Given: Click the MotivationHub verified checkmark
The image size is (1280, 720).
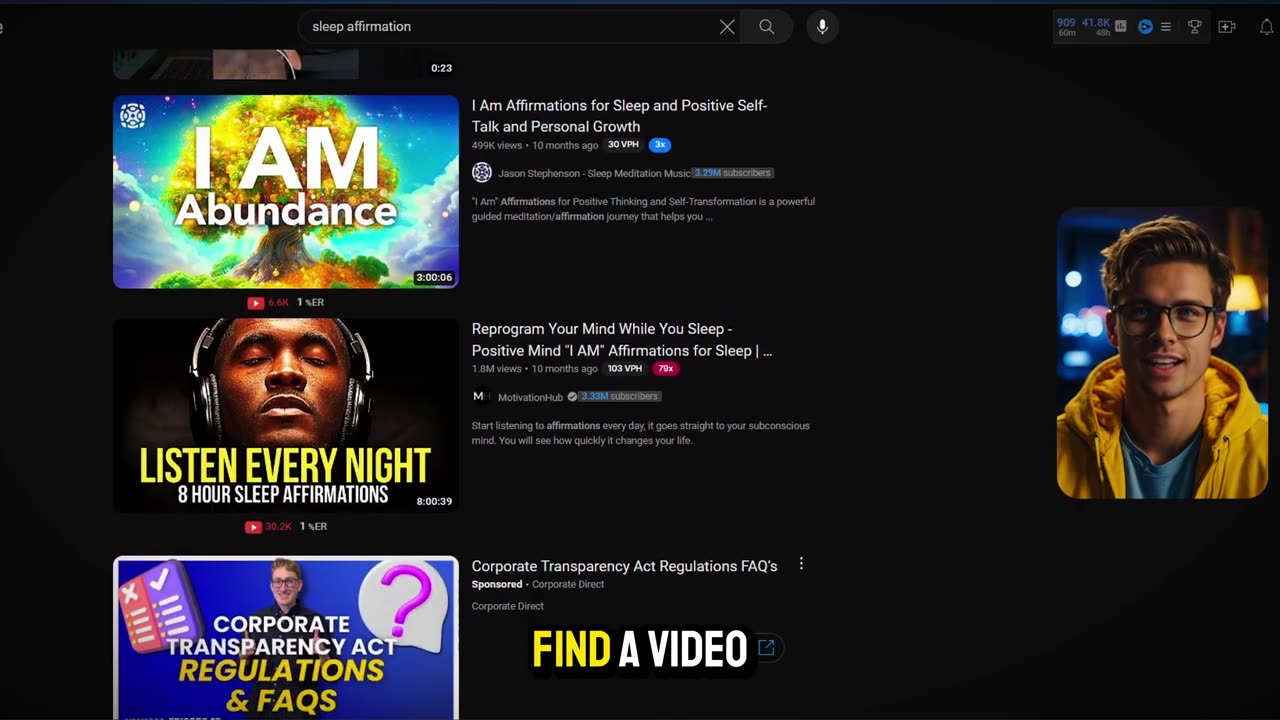Looking at the screenshot, I should pos(572,397).
